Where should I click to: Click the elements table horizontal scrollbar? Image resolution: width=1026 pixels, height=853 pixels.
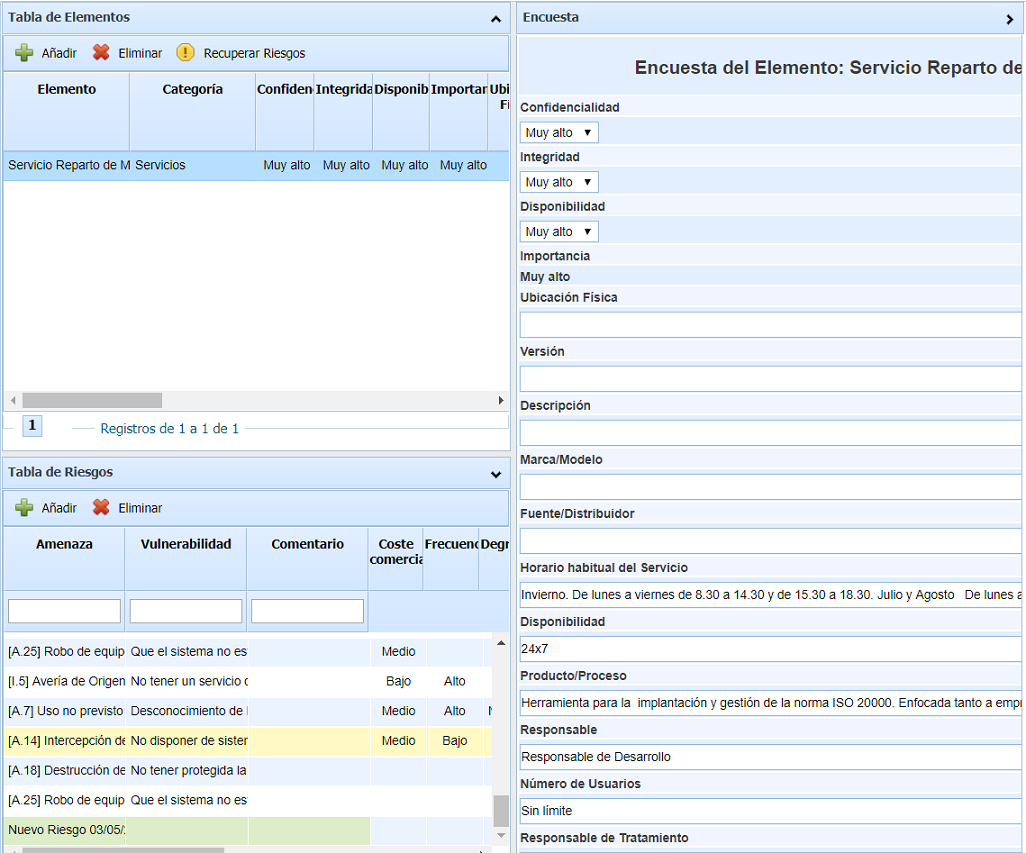pos(92,400)
